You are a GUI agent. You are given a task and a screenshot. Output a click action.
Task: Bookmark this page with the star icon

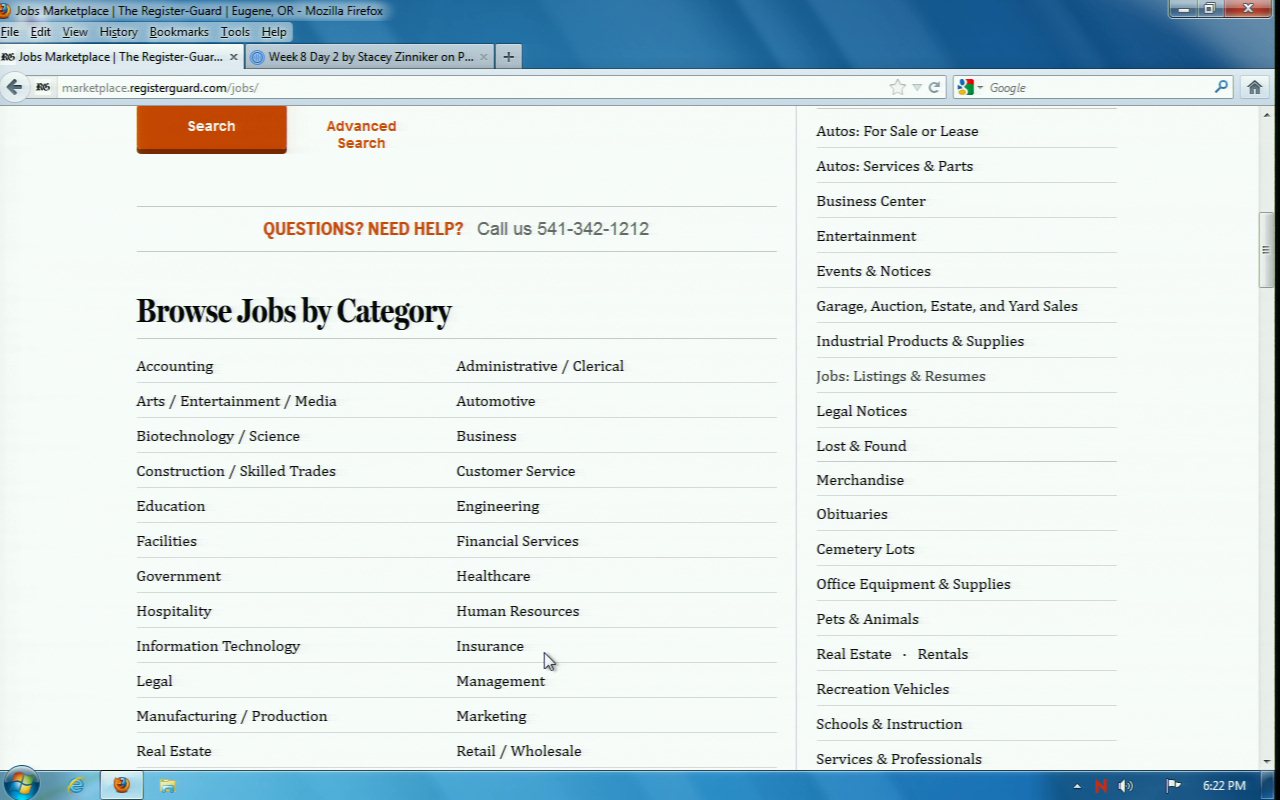coord(897,87)
